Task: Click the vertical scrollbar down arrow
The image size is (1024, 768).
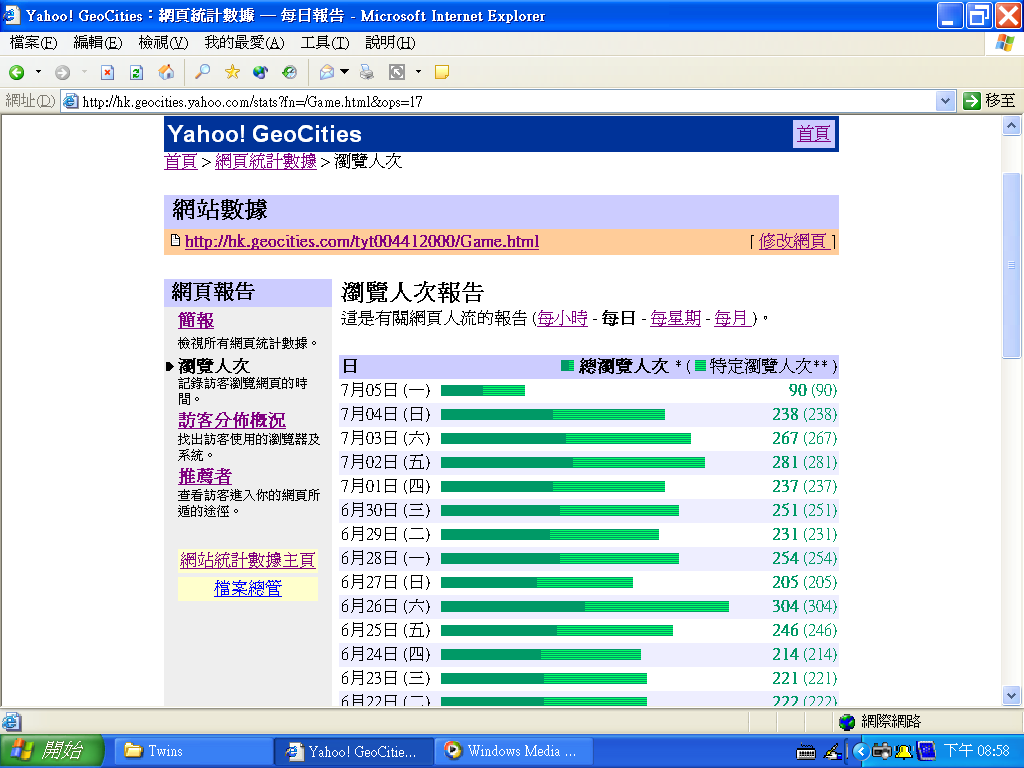Action: (1012, 696)
